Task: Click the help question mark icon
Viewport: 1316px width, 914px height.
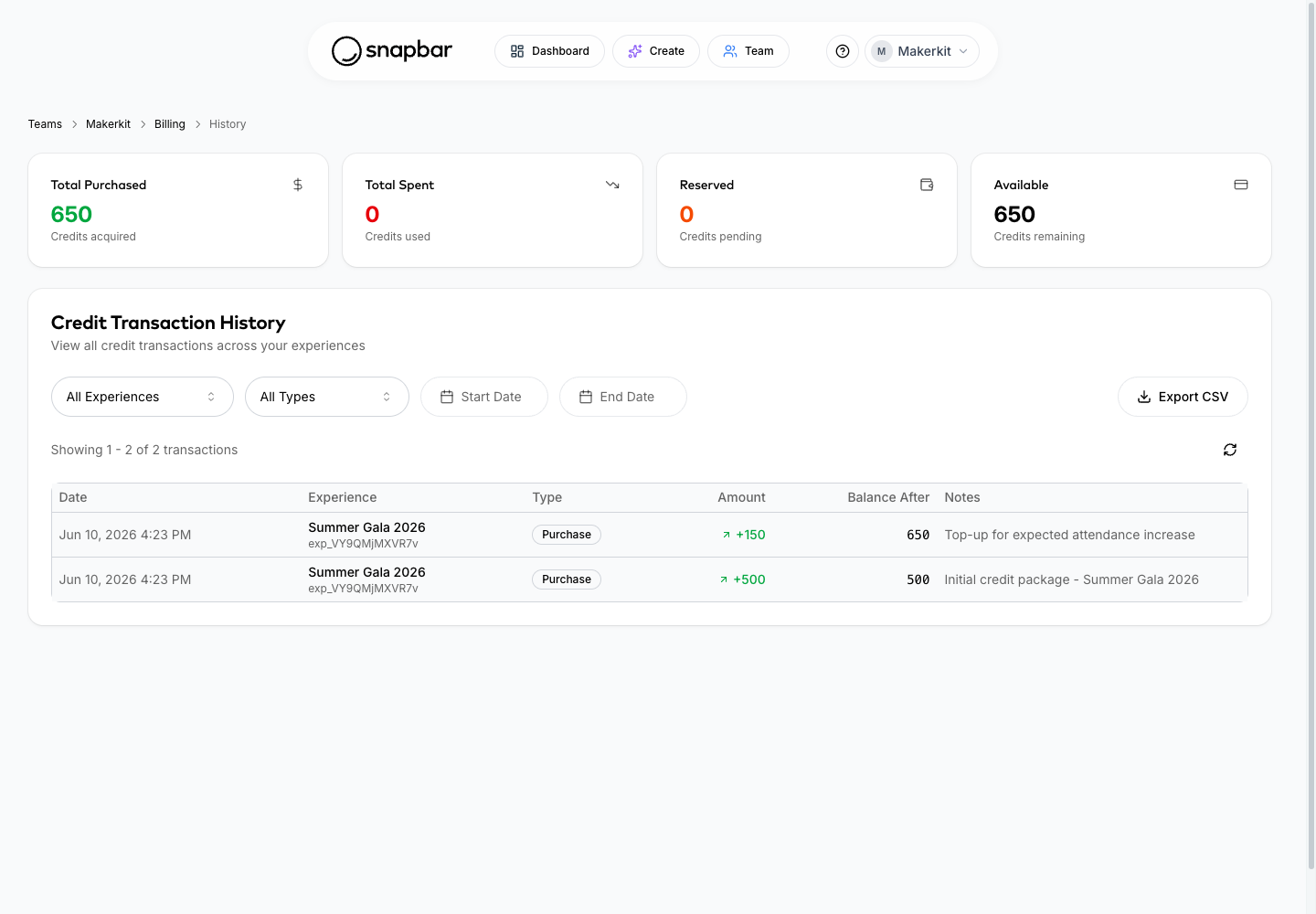Action: (843, 51)
